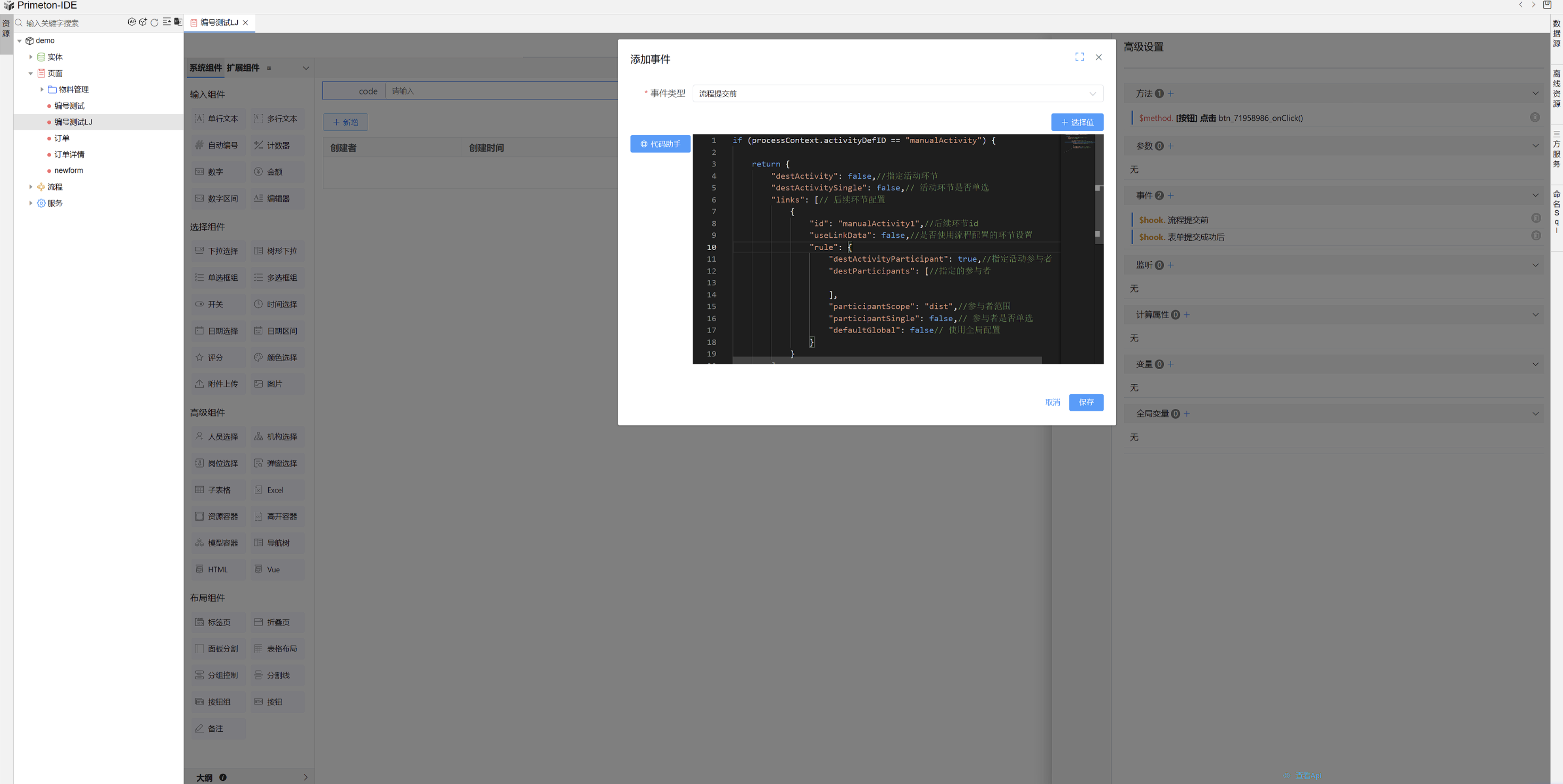
Task: Click the plus icon next to 监听
Action: 1170,265
